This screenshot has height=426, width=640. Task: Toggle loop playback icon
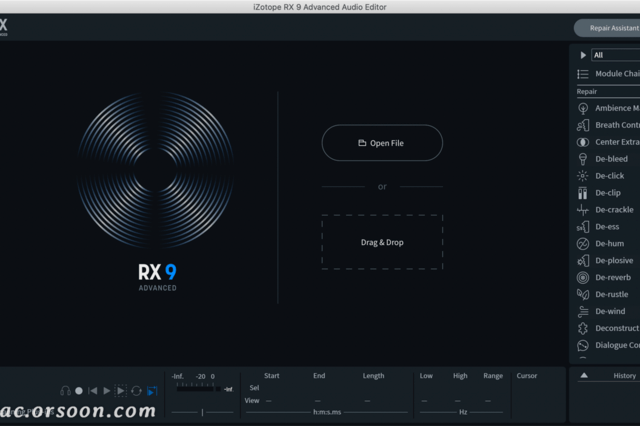click(136, 391)
